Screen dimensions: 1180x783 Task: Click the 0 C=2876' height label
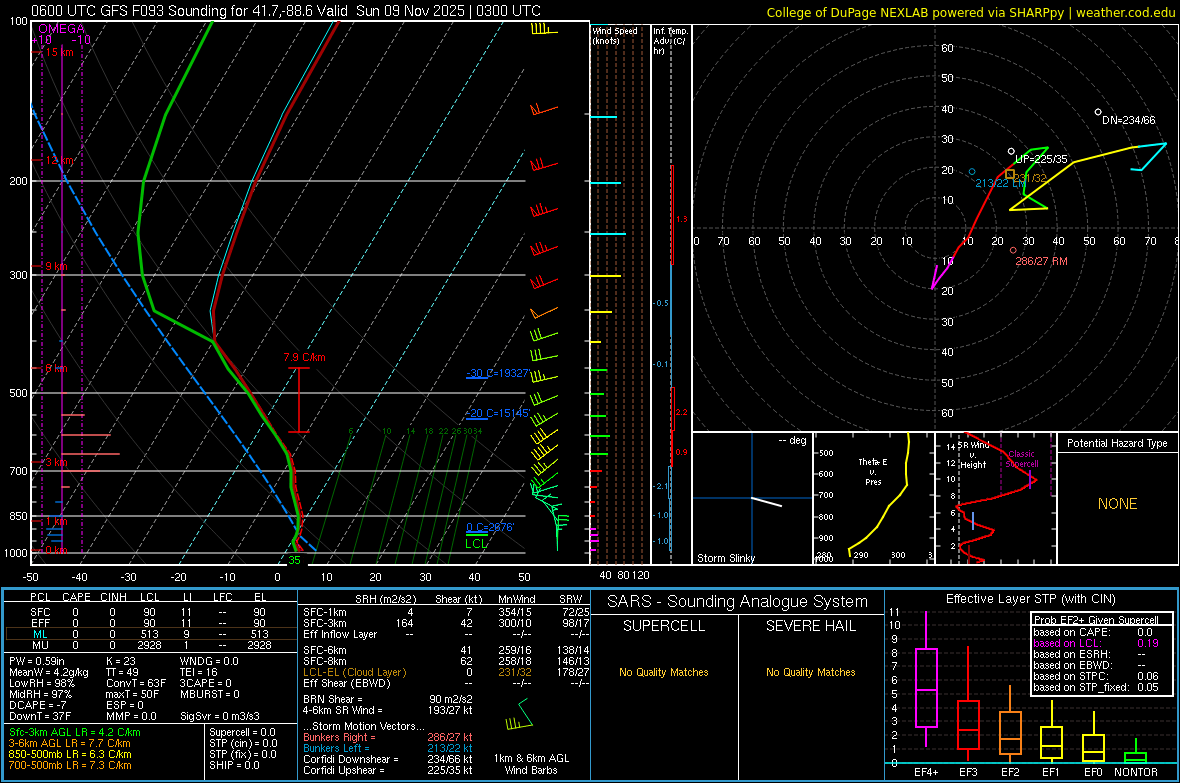click(490, 527)
